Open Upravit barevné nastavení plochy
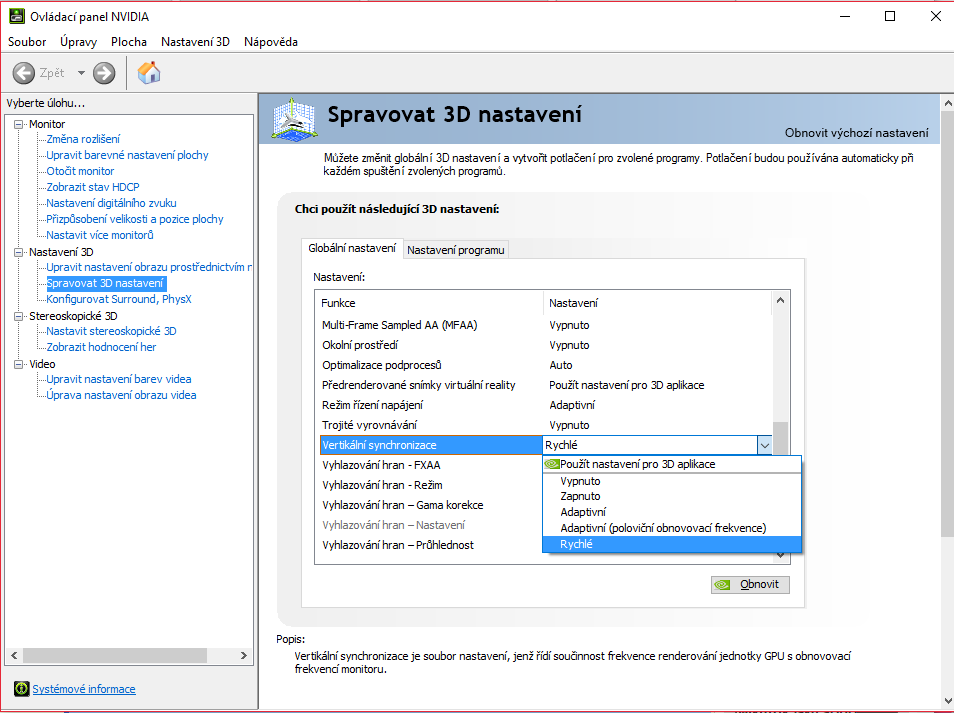Viewport: 954px width, 713px height. (127, 155)
